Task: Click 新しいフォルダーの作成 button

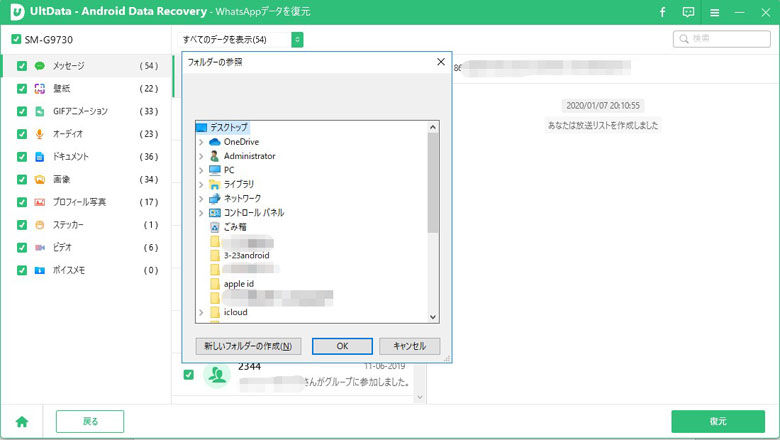Action: (248, 346)
